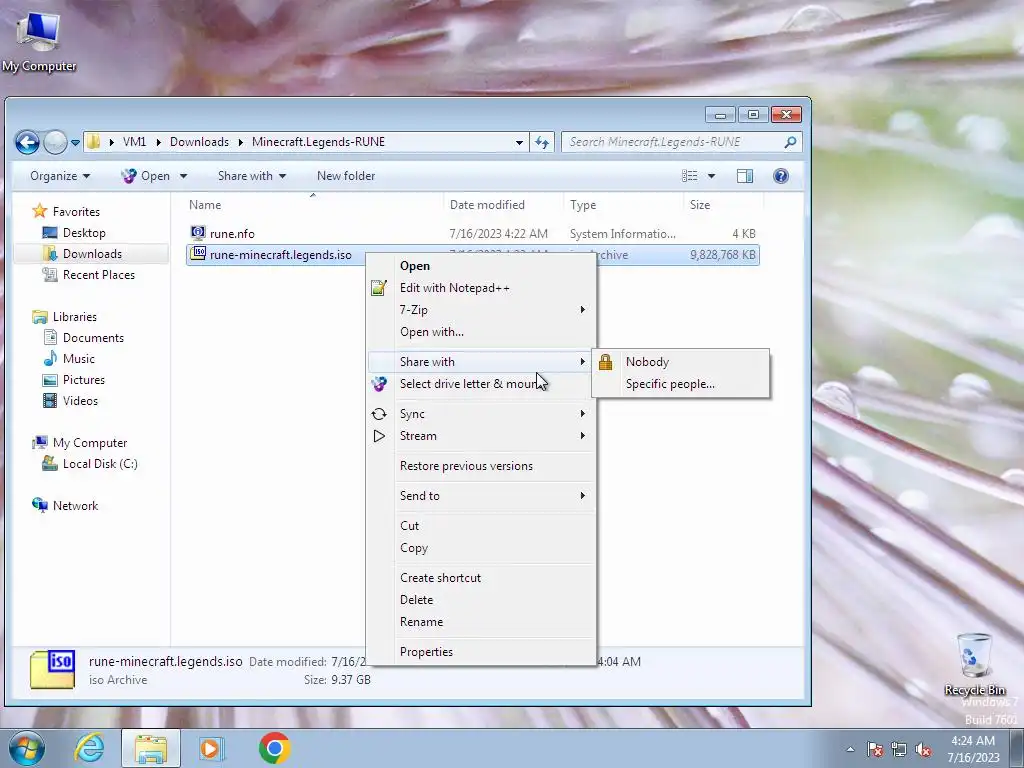Select My Computer in navigation pane

tap(89, 443)
